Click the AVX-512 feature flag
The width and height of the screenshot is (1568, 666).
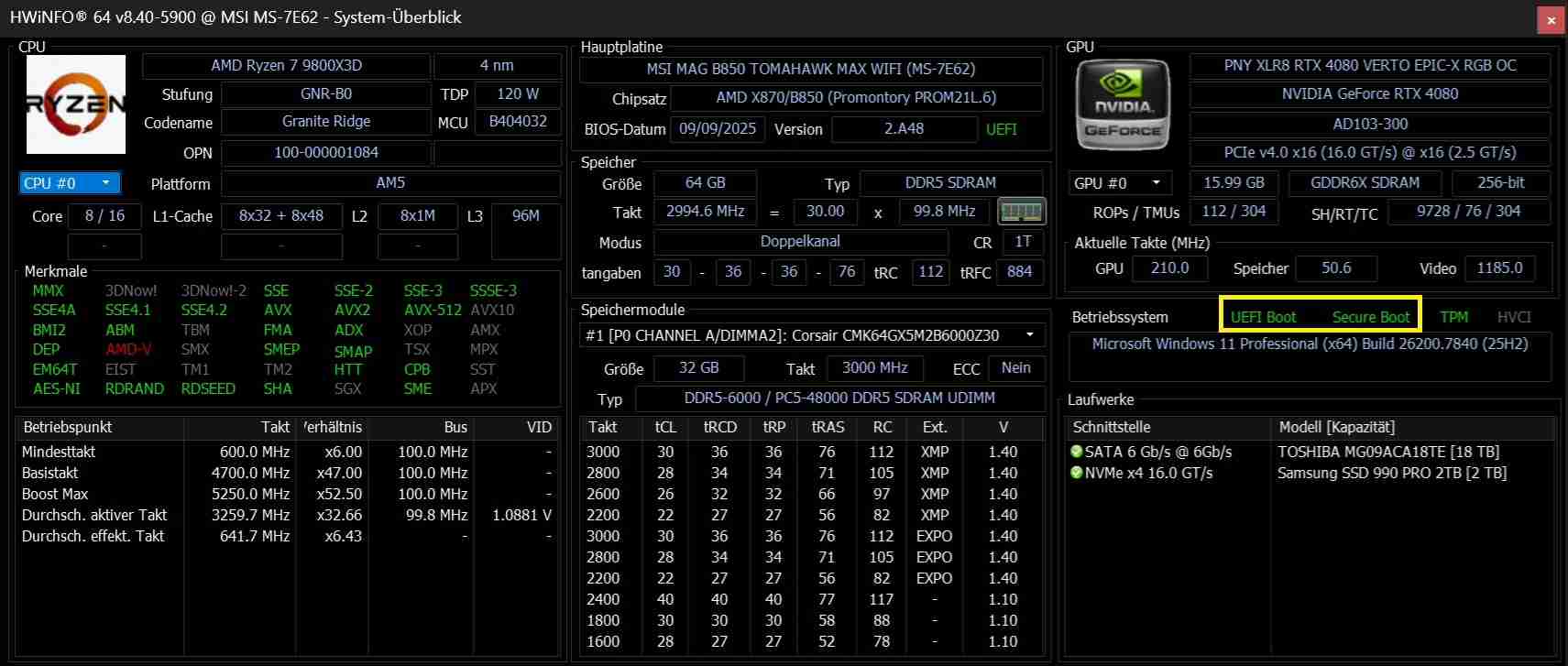pos(433,311)
